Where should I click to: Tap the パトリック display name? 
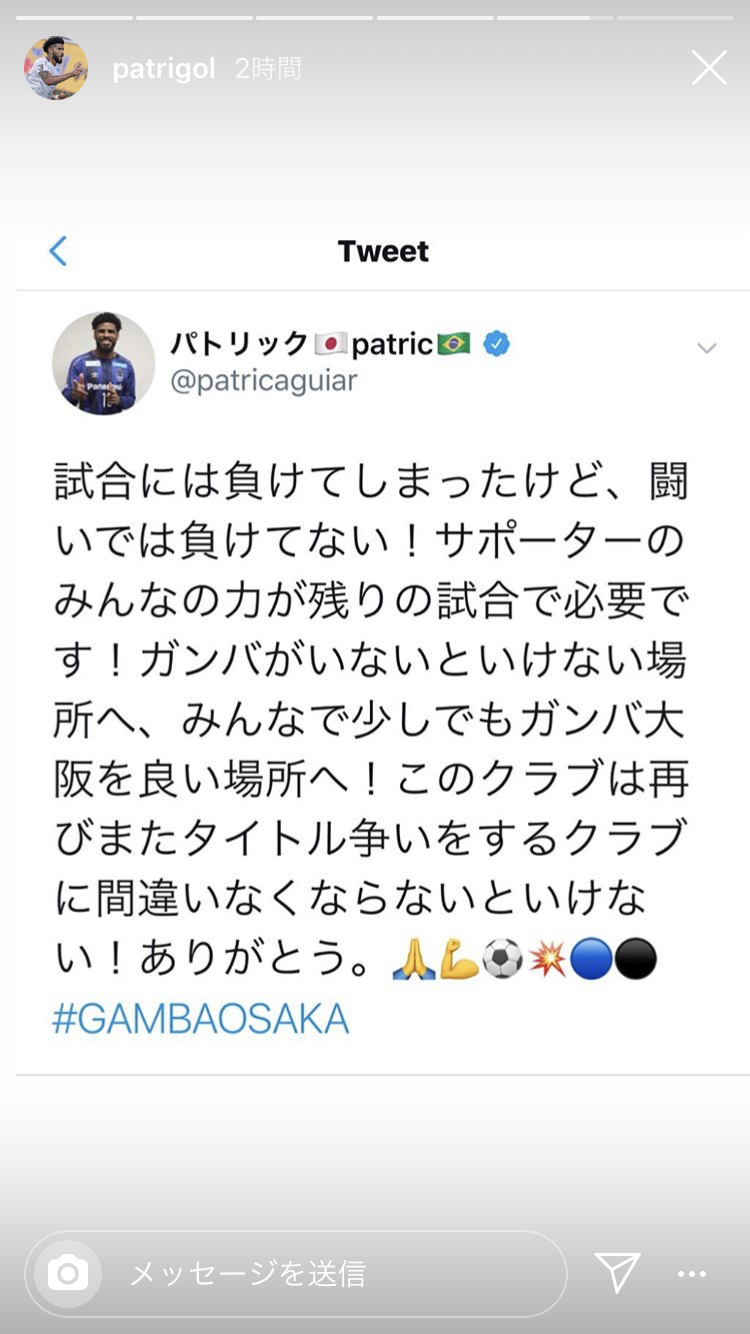tap(239, 344)
